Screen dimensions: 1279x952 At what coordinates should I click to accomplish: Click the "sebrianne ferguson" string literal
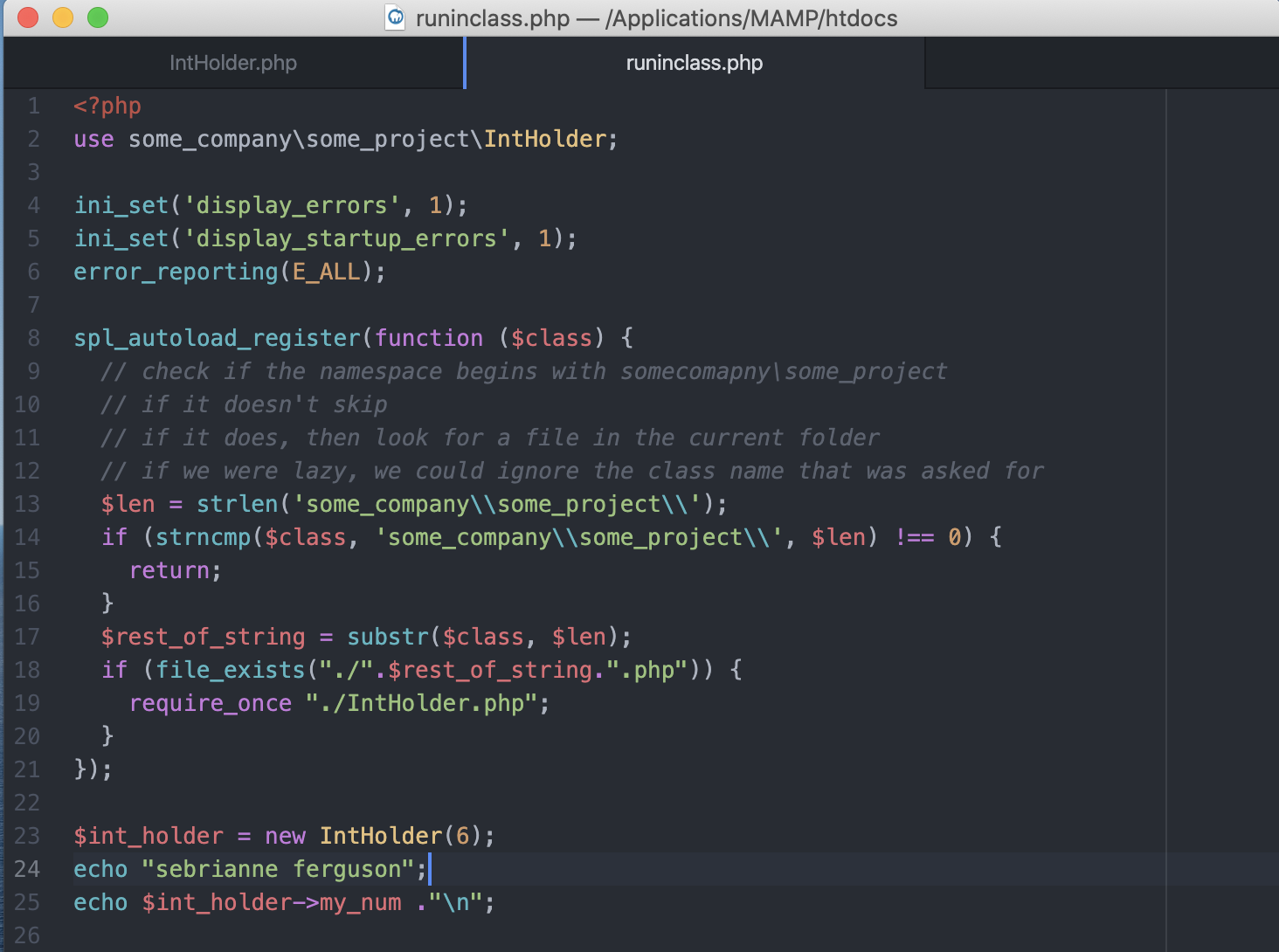(277, 869)
